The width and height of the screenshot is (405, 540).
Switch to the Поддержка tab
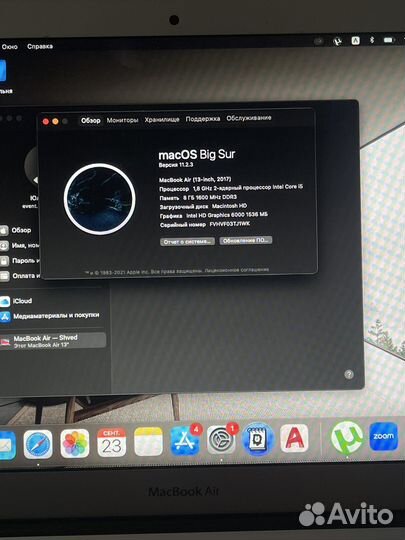[203, 119]
